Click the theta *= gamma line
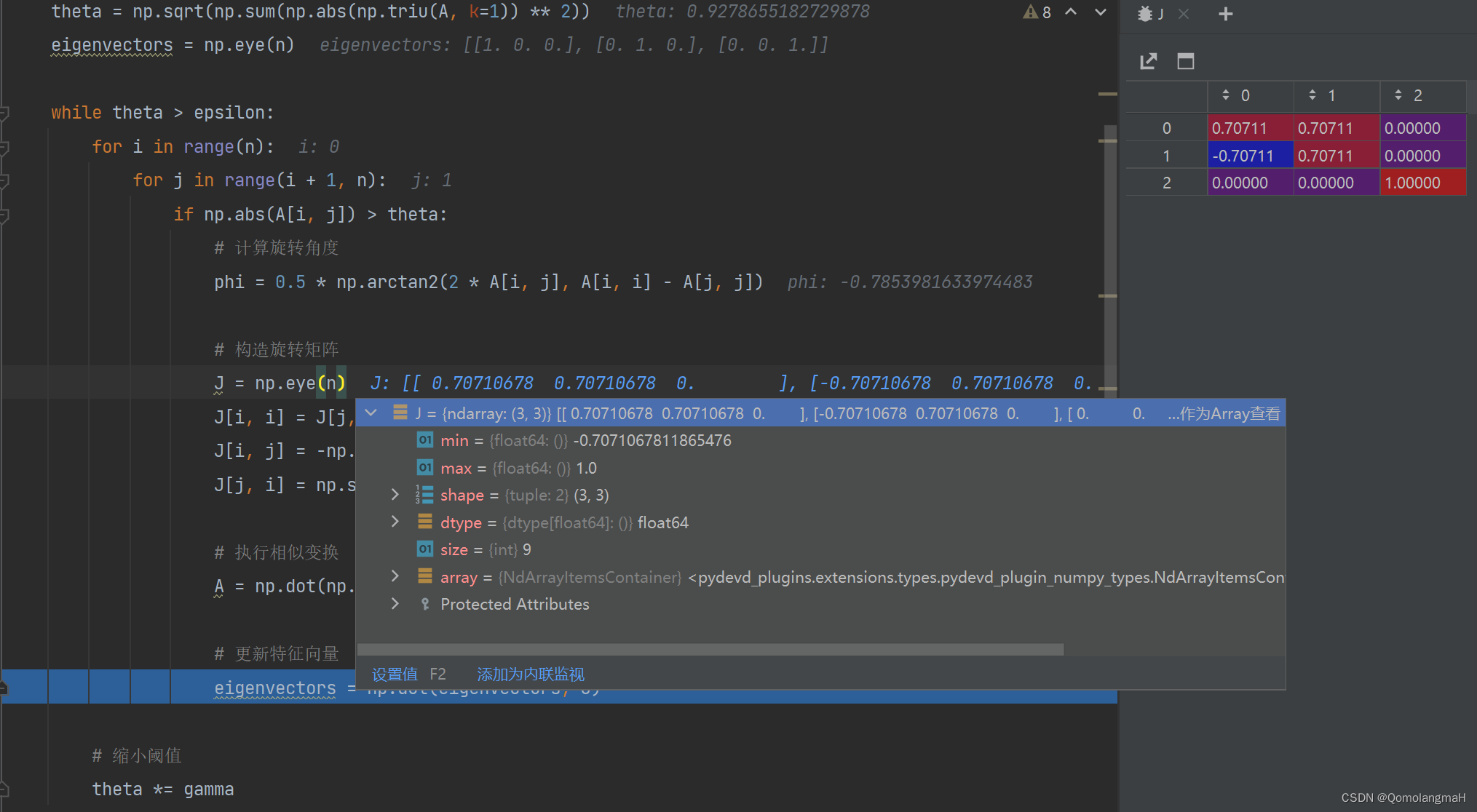The height and width of the screenshot is (812, 1477). click(x=163, y=789)
